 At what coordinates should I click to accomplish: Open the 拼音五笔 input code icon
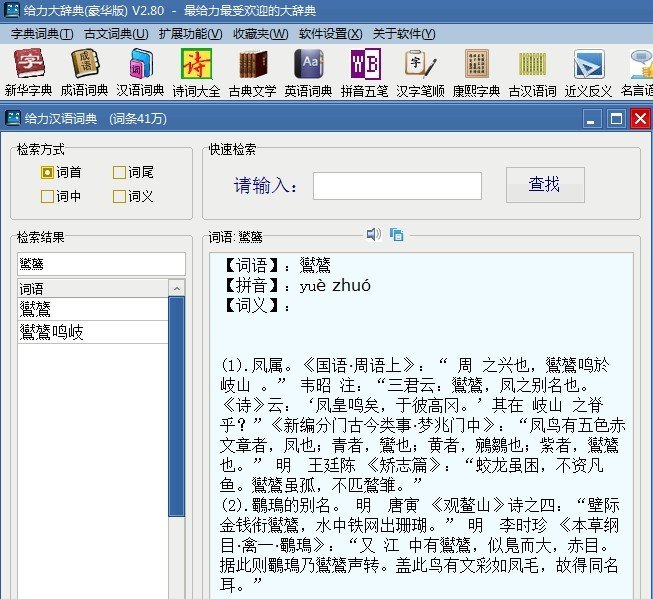pyautogui.click(x=365, y=72)
